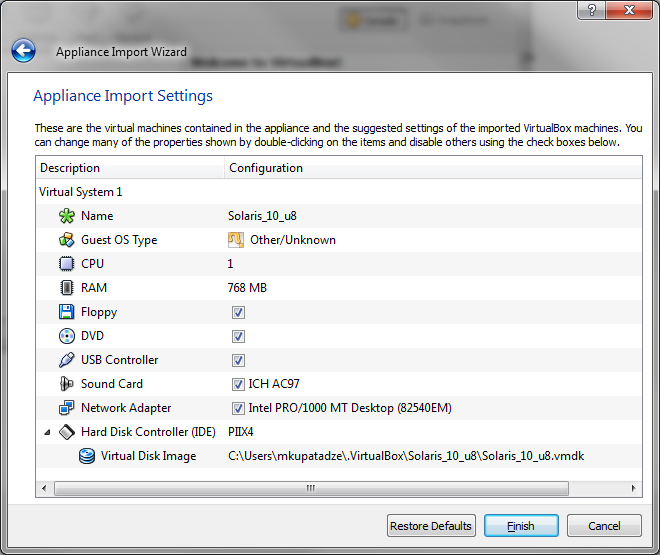The height and width of the screenshot is (555, 660).
Task: Click the RAM memory icon
Action: (x=67, y=288)
